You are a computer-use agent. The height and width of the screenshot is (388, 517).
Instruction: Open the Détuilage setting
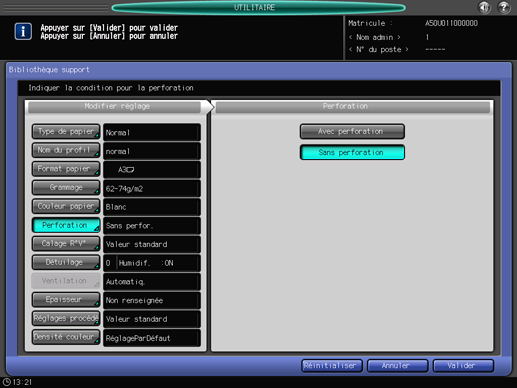pyautogui.click(x=66, y=262)
